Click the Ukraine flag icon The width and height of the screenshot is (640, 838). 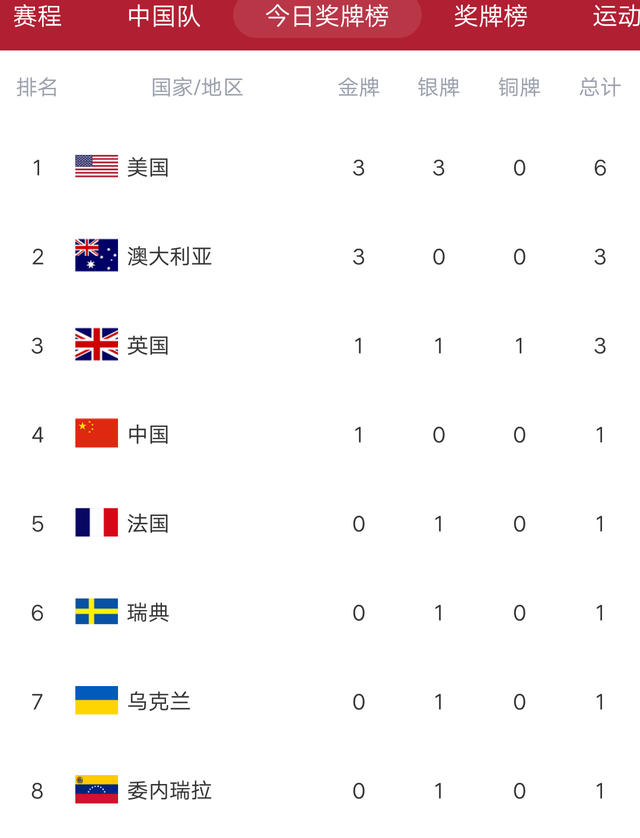pyautogui.click(x=96, y=700)
